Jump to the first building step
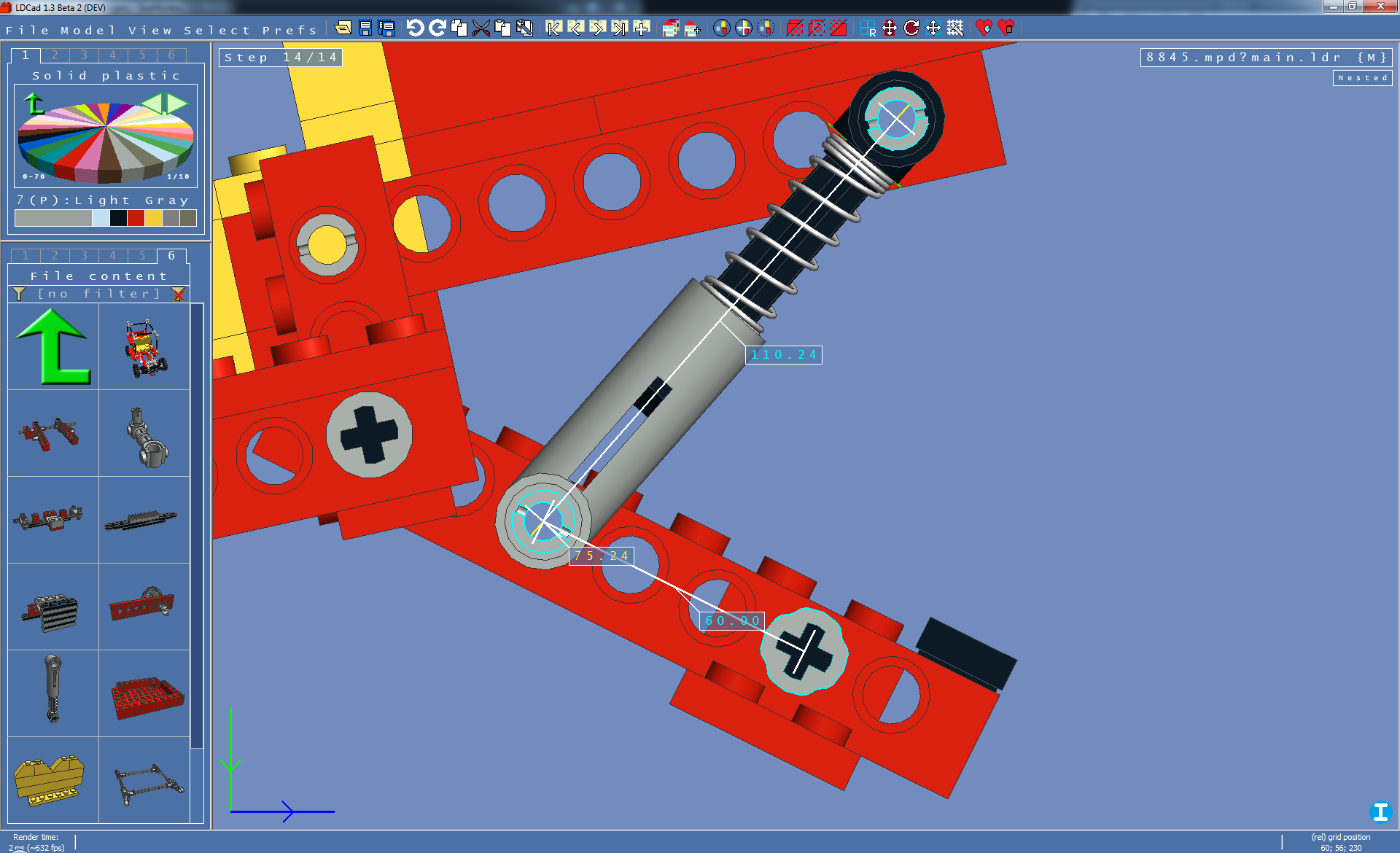Viewport: 1400px width, 853px height. [x=553, y=28]
